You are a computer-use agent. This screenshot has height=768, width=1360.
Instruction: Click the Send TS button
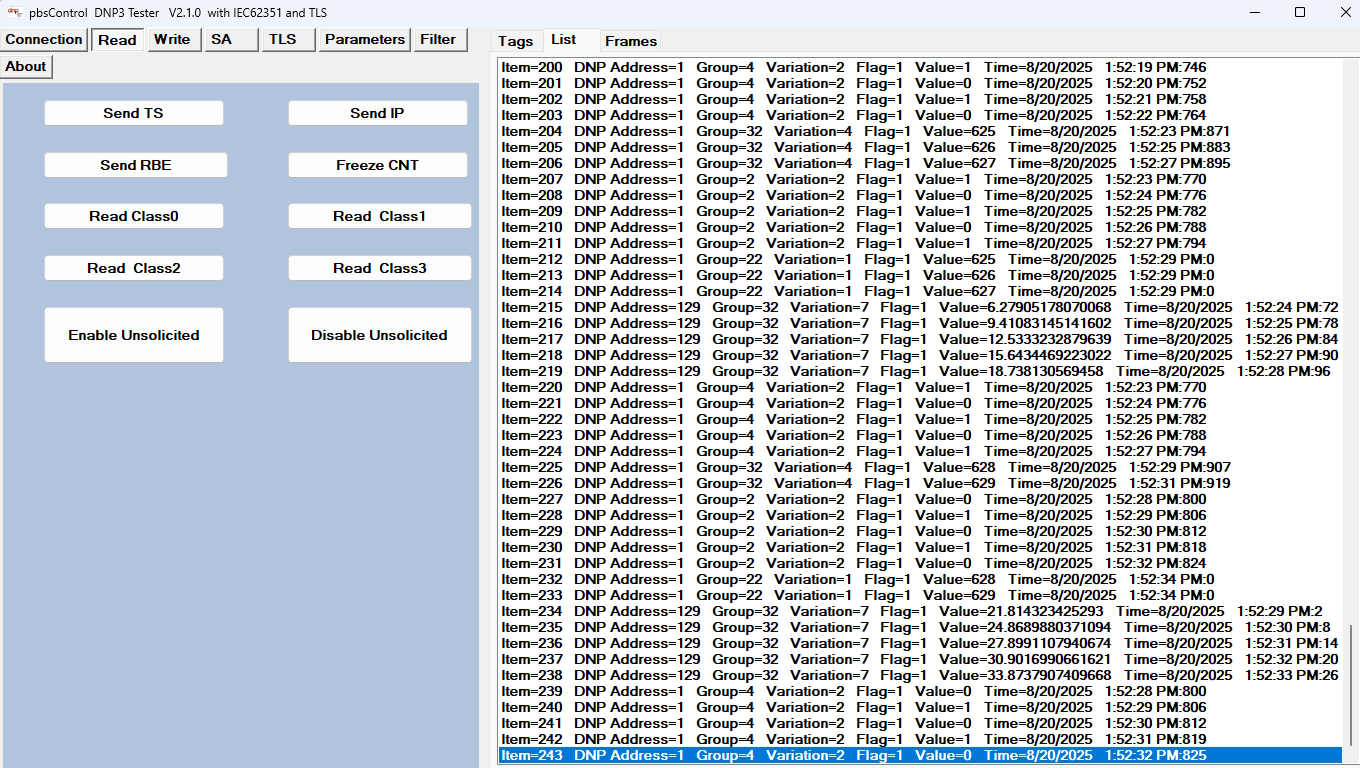(x=133, y=112)
